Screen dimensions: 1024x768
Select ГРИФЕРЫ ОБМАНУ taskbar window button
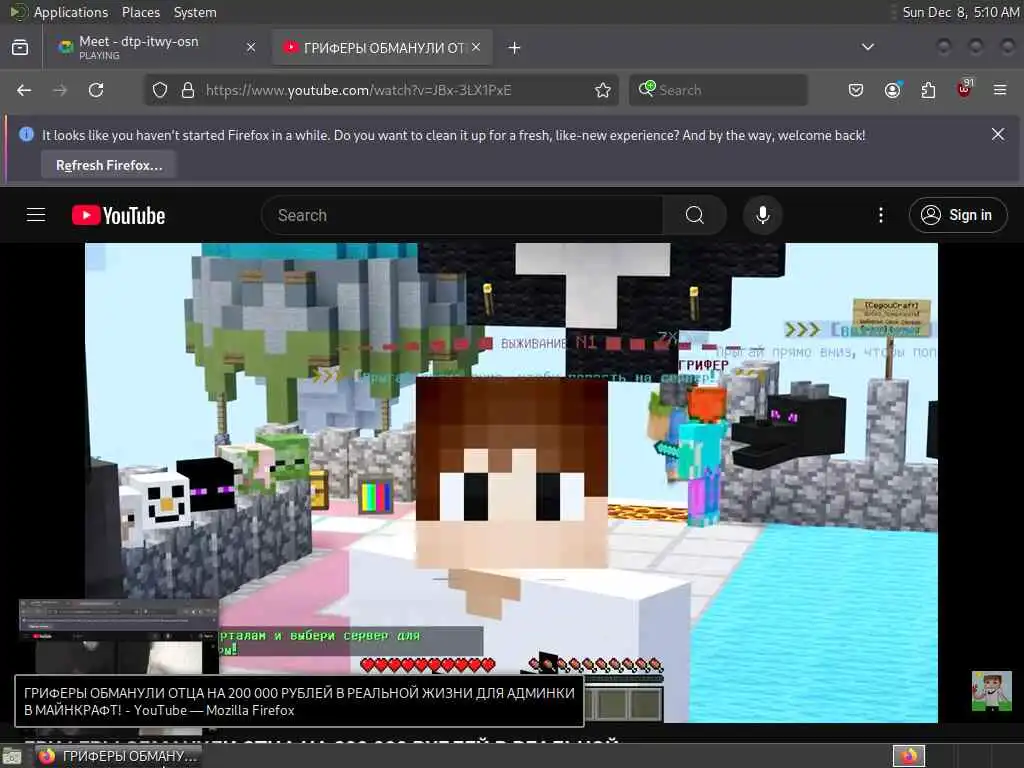(118, 756)
